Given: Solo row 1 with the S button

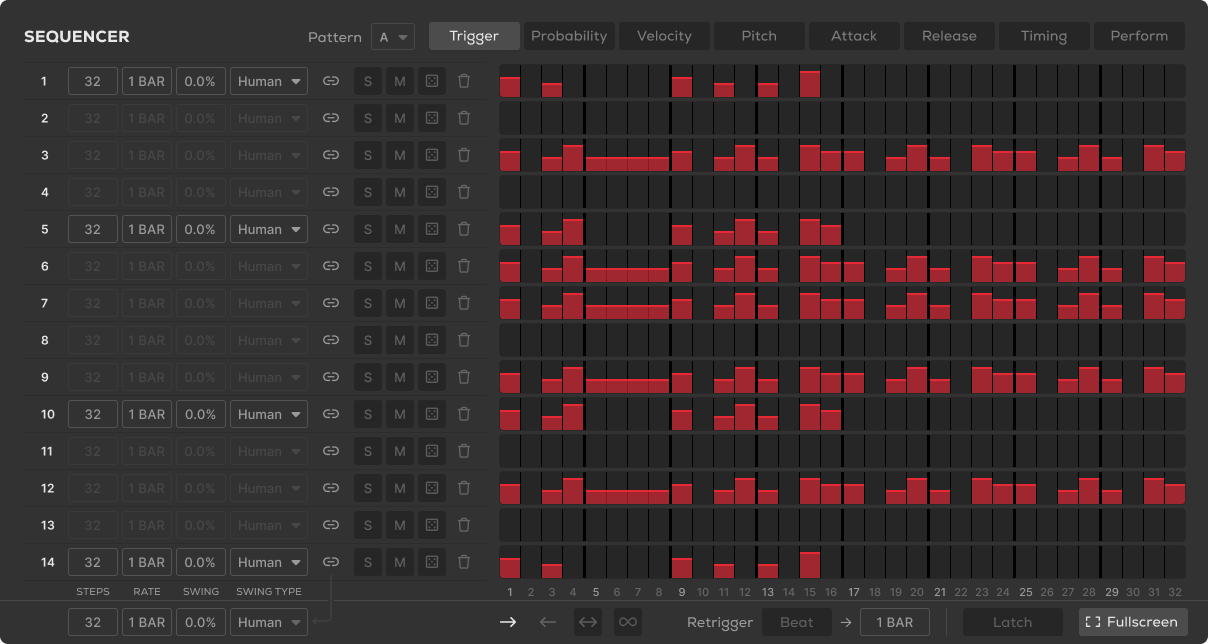Looking at the screenshot, I should click(368, 81).
